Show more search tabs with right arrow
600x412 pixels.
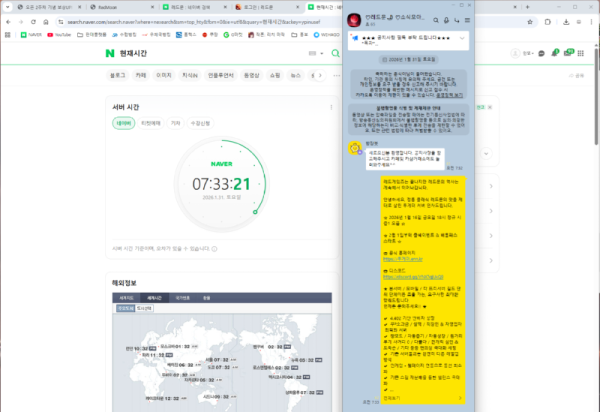[320, 75]
